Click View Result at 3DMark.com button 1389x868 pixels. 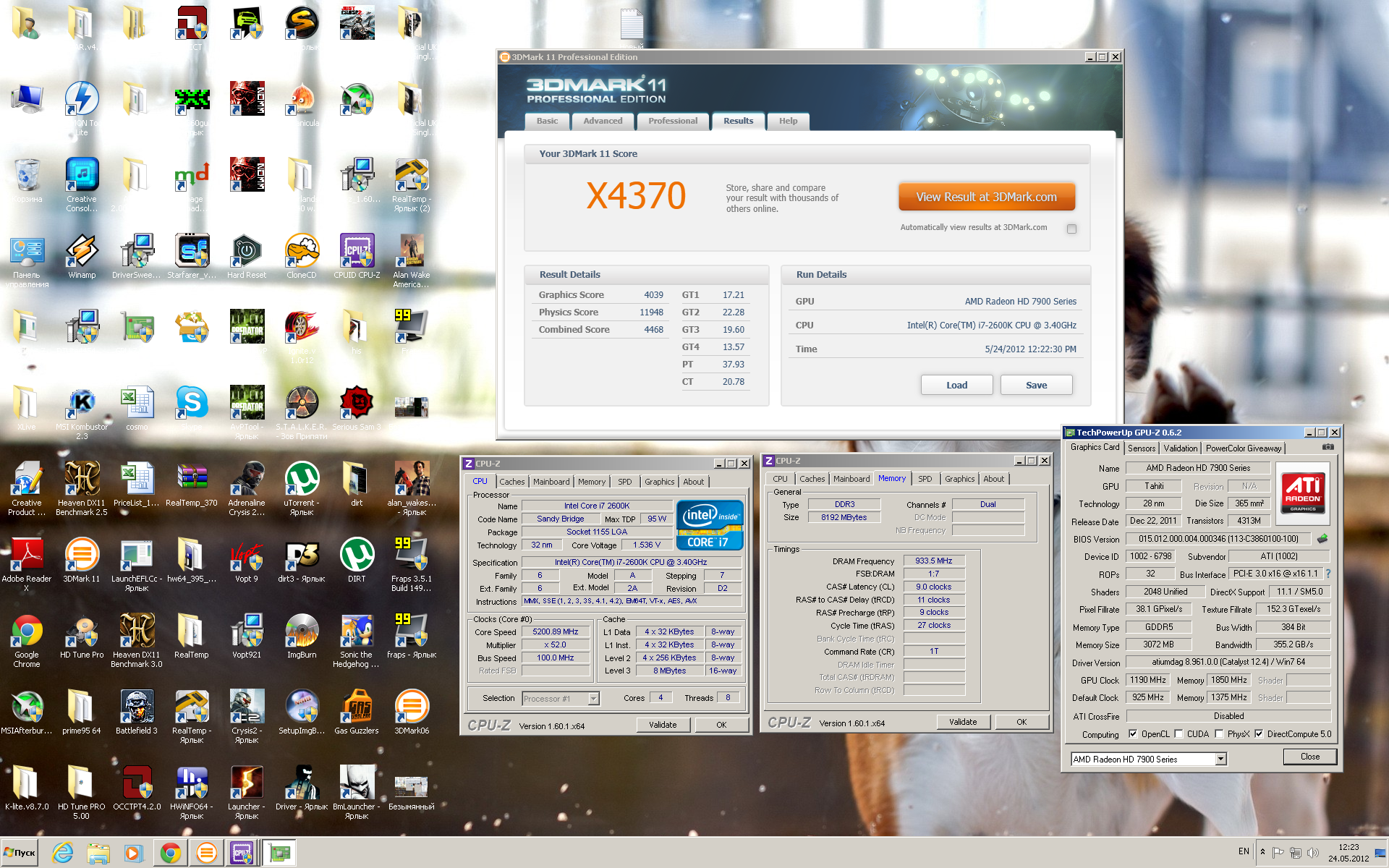pyautogui.click(x=986, y=197)
